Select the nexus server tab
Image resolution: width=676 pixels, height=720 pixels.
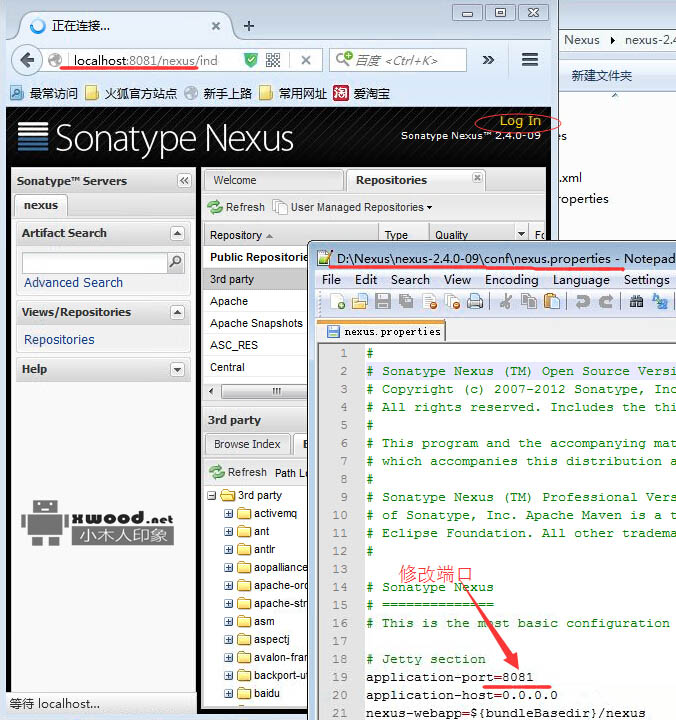(41, 205)
